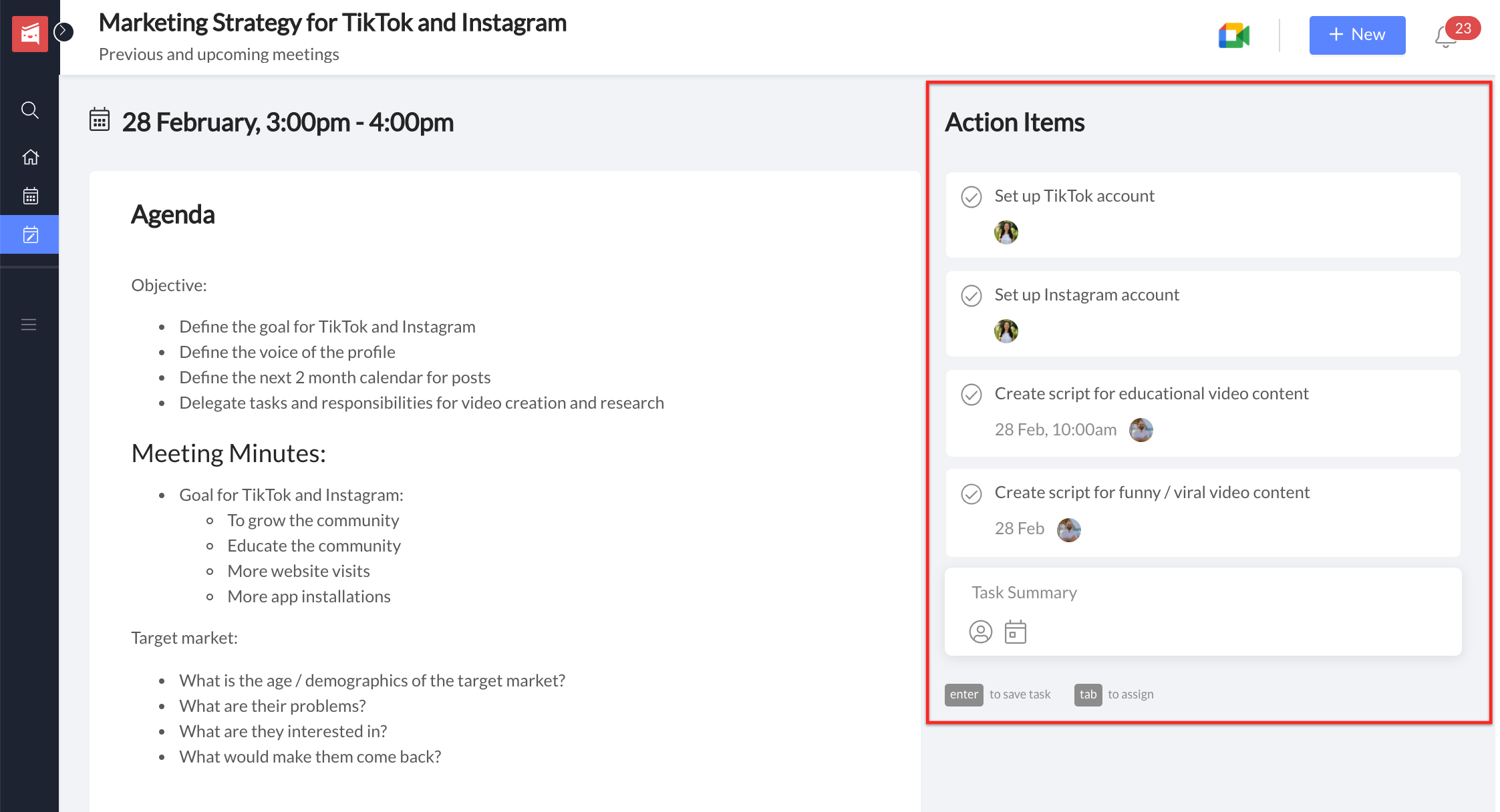This screenshot has height=812, width=1500.
Task: Click the Google Meet video icon
Action: click(1233, 34)
